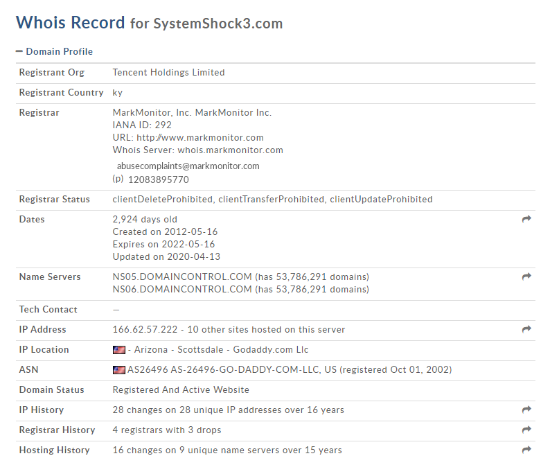This screenshot has width=550, height=465.
Task: Click NS06.DOMAINCONTROL.COM name server
Action: click(x=182, y=289)
